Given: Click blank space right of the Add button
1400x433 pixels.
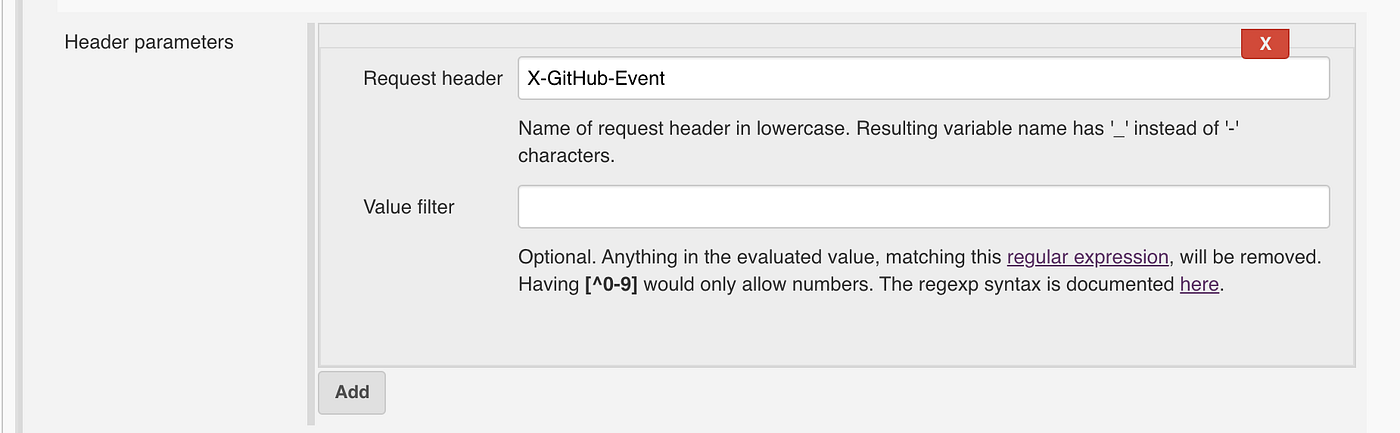Looking at the screenshot, I should 870,392.
